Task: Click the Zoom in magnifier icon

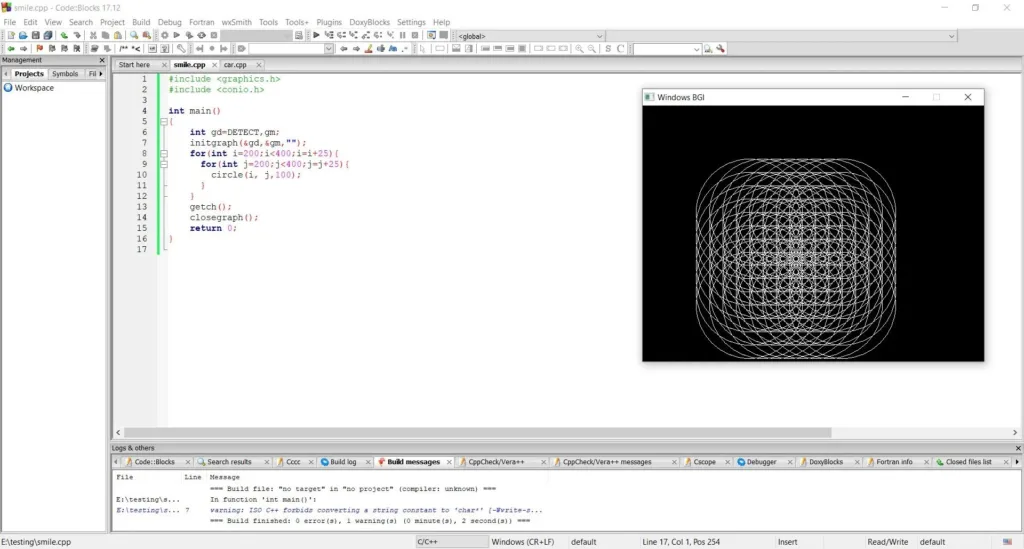Action: pos(579,49)
